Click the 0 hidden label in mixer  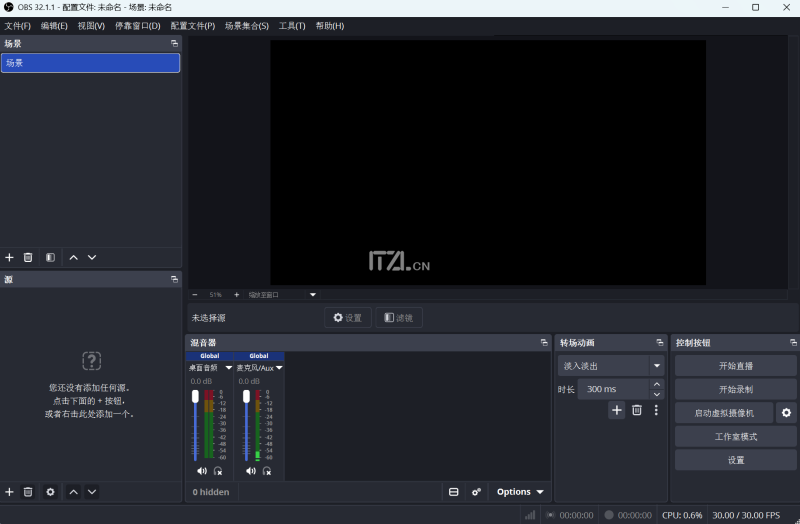pyautogui.click(x=211, y=492)
